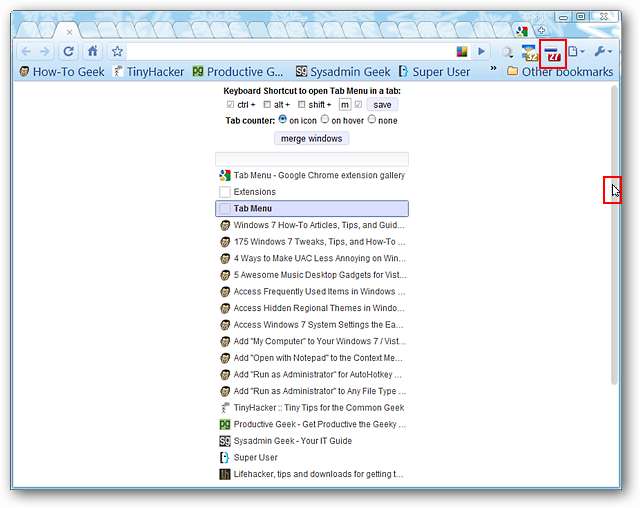Click the tab search input field

point(311,159)
